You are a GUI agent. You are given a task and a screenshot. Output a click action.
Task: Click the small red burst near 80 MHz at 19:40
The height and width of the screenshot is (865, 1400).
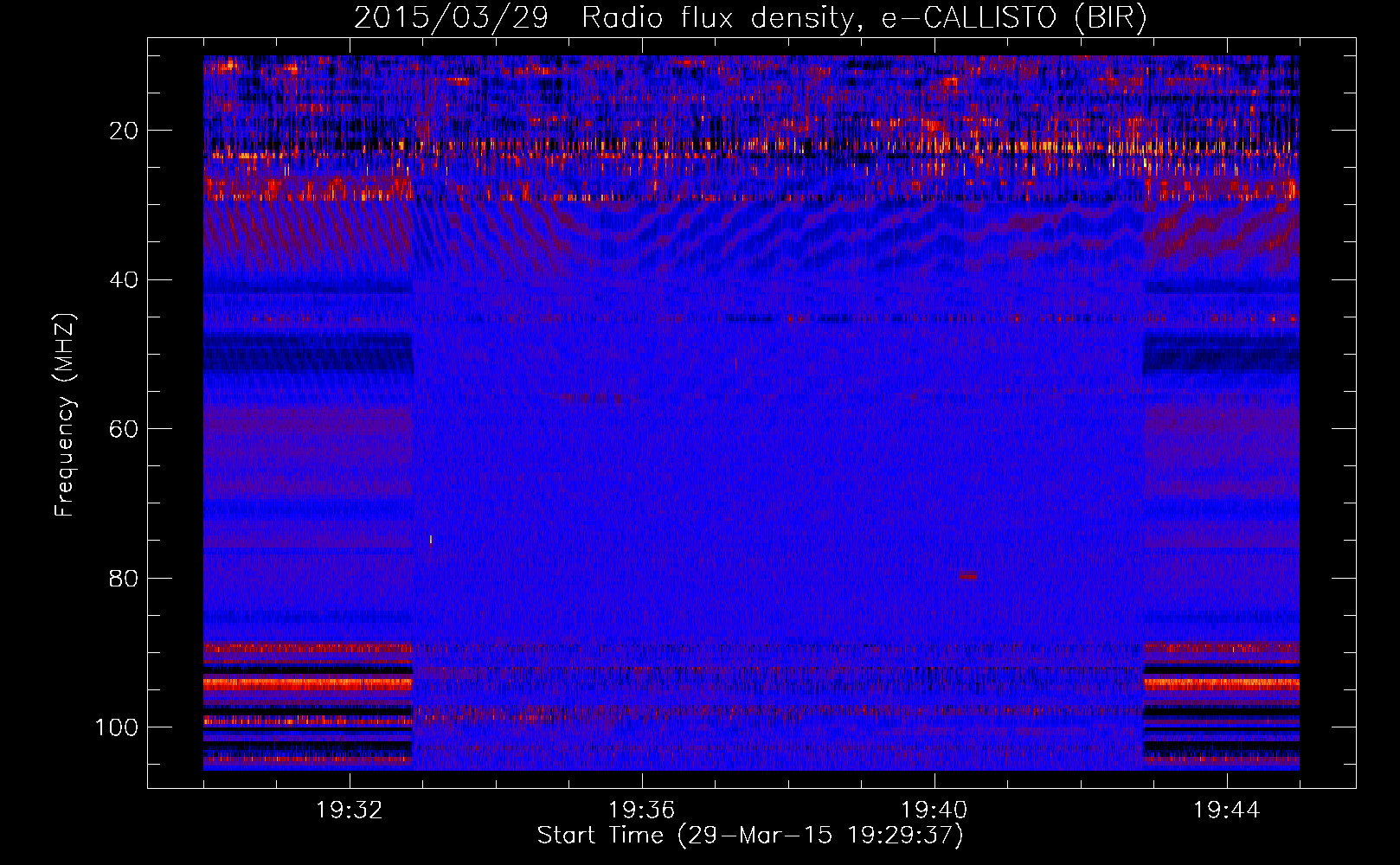pyautogui.click(x=968, y=575)
